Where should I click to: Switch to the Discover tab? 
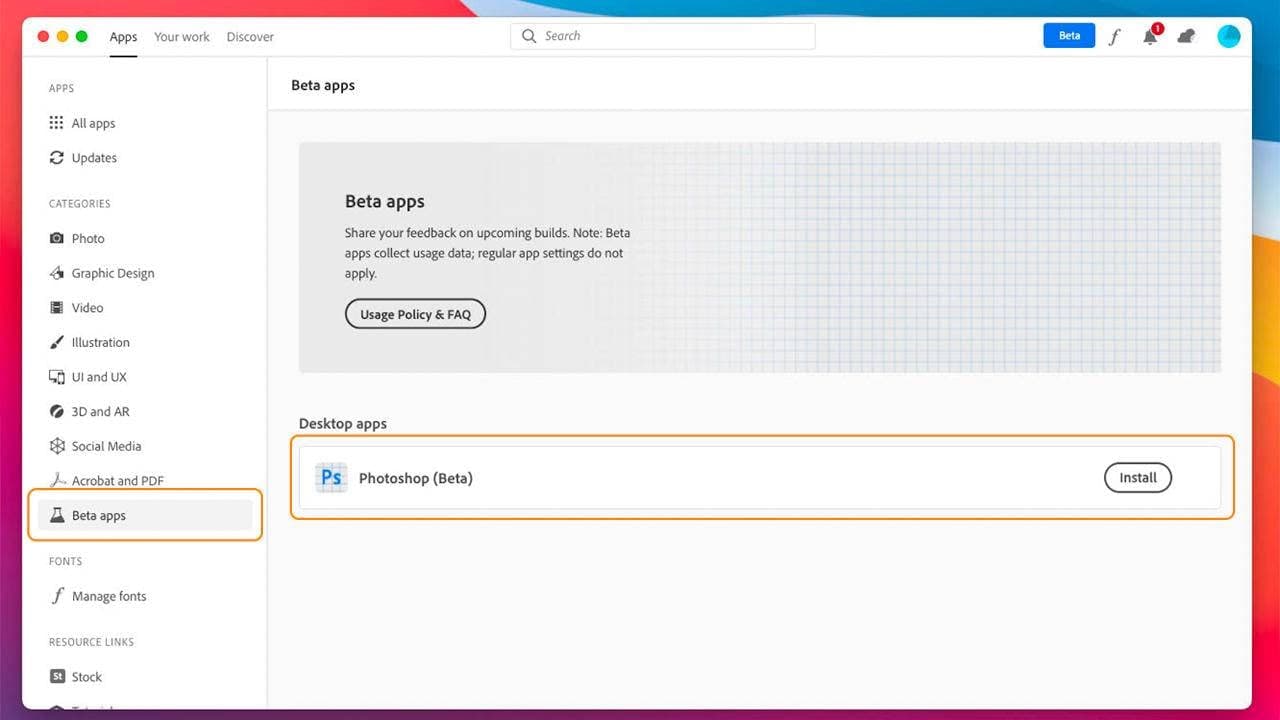point(250,37)
